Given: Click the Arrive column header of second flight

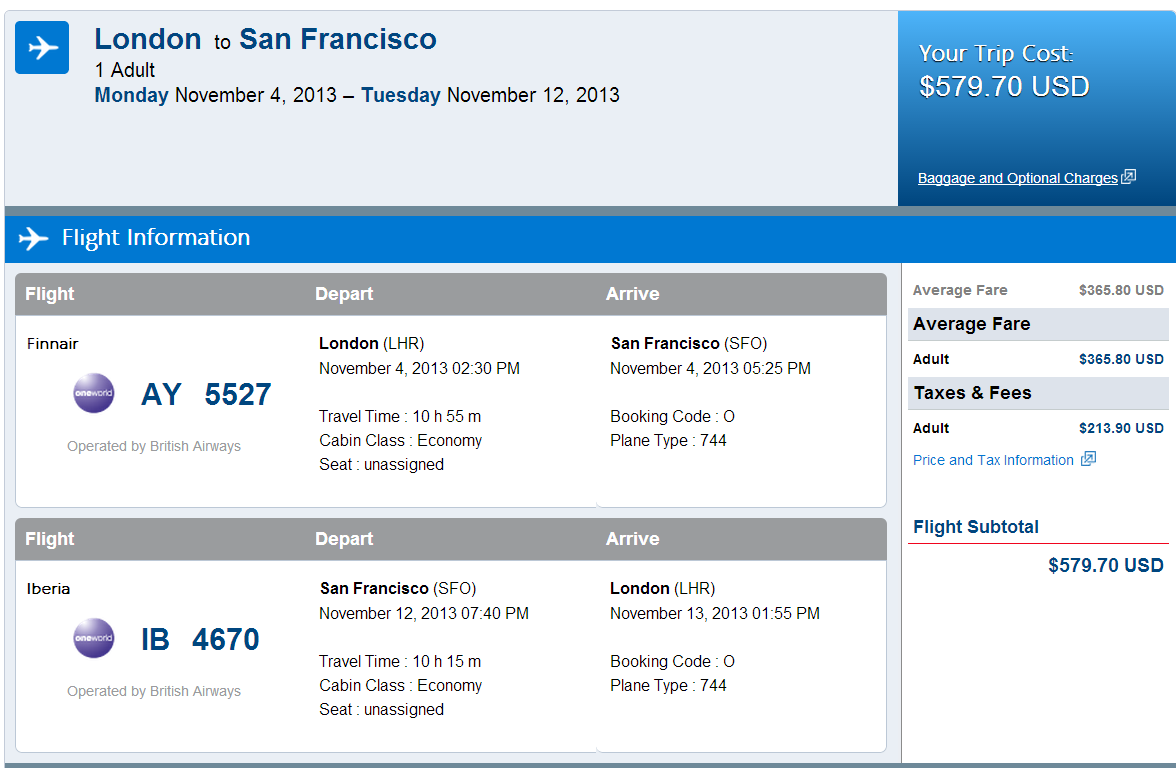Looking at the screenshot, I should (x=632, y=539).
